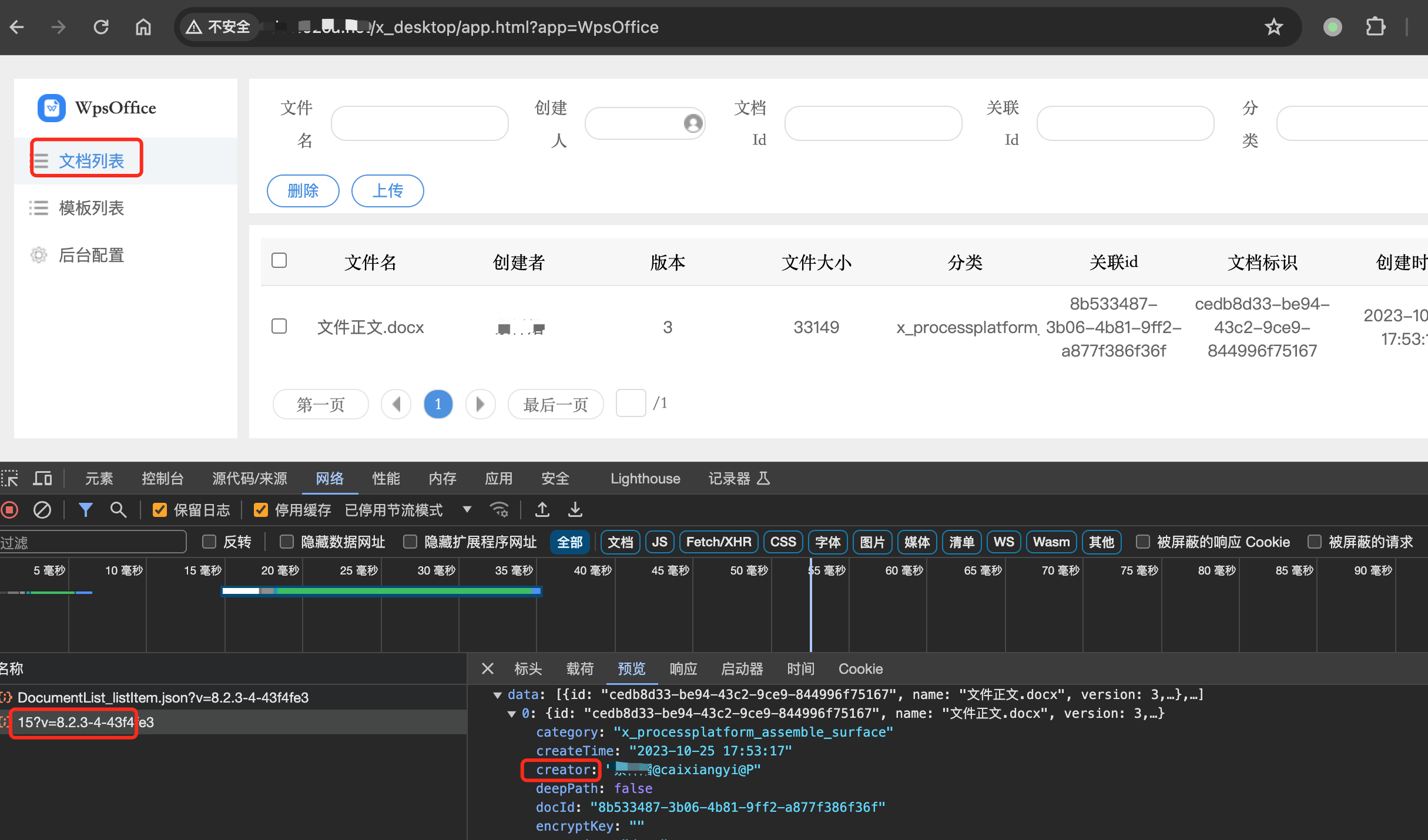Click the DevTools record network log button
This screenshot has width=1428, height=840.
pyautogui.click(x=10, y=509)
